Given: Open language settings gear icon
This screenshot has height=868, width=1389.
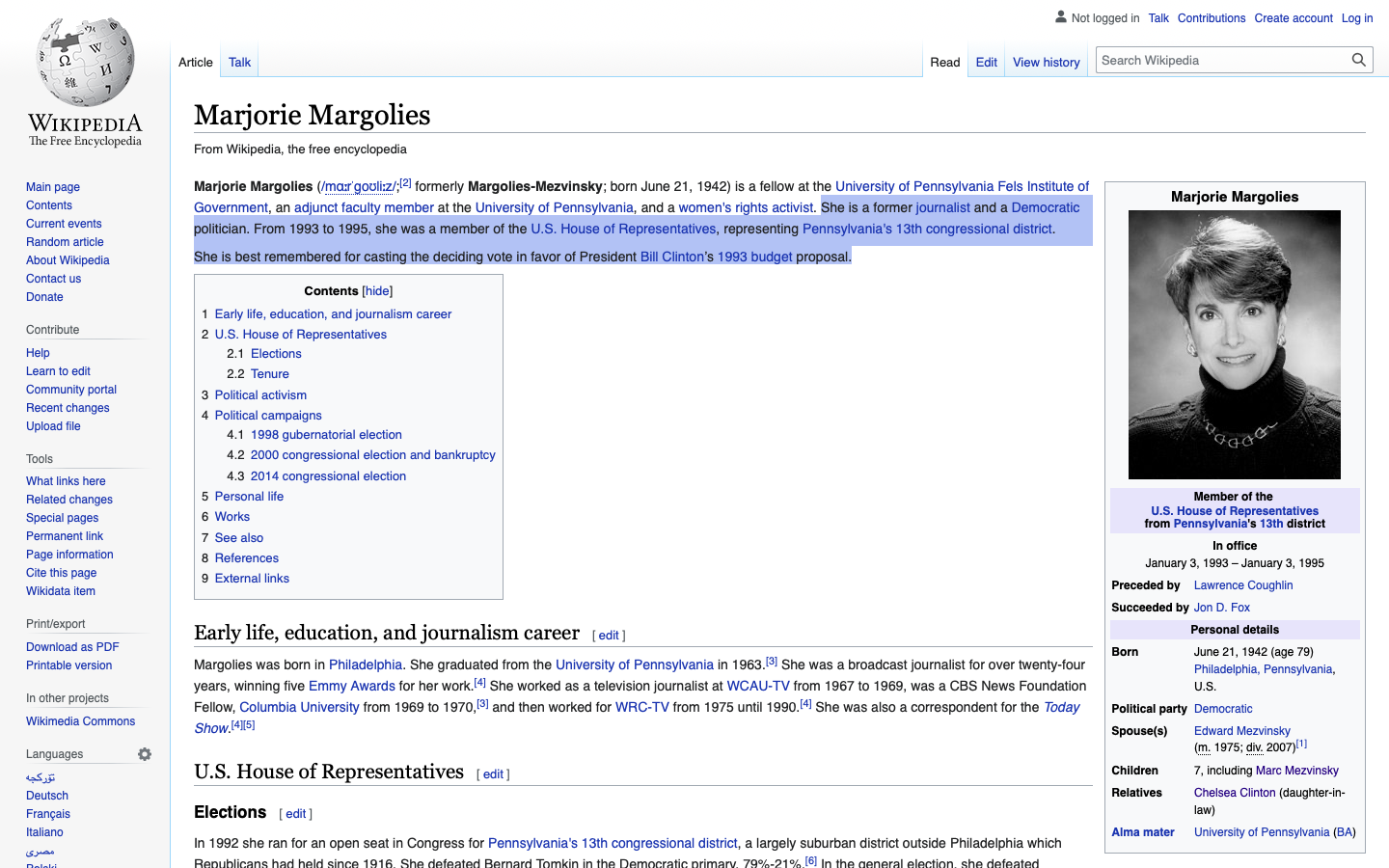Looking at the screenshot, I should [x=145, y=754].
